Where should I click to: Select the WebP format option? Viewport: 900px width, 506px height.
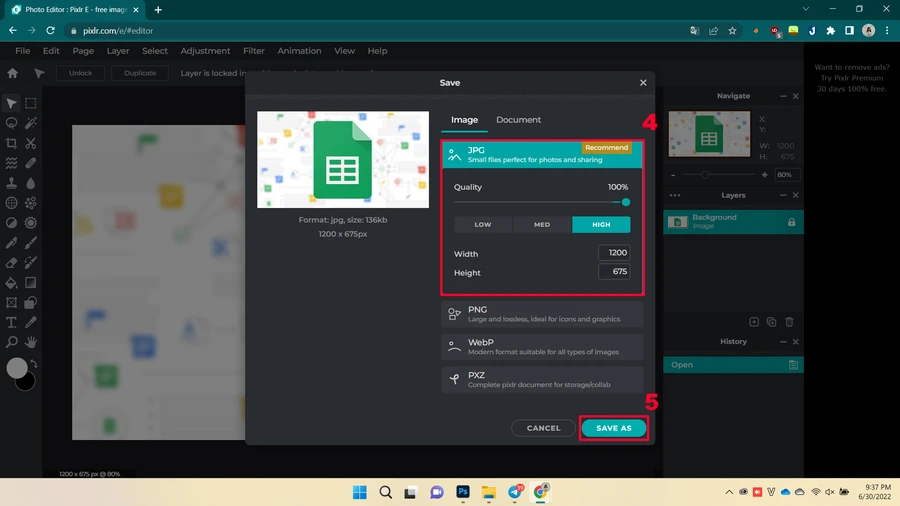(542, 347)
